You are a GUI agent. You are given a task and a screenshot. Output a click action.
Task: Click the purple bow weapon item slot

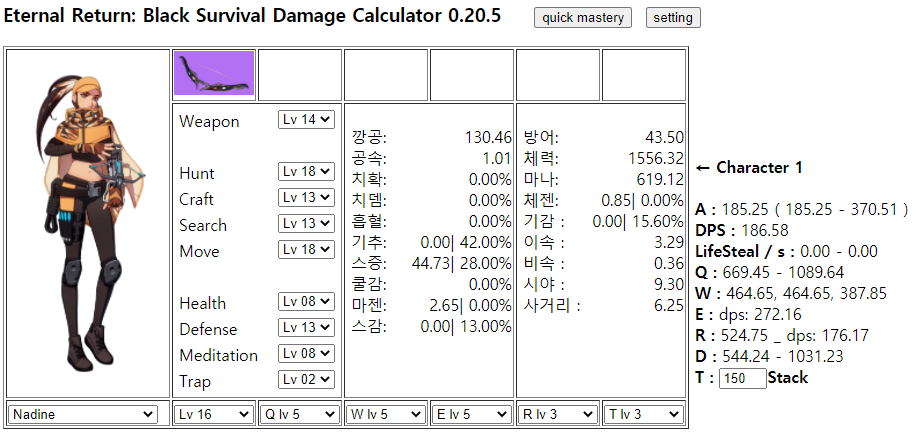pyautogui.click(x=214, y=73)
